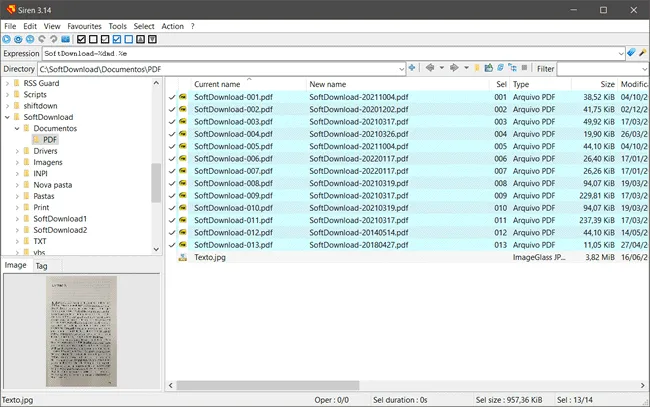This screenshot has height=407, width=650.
Task: Click the file list scroll right arrow
Action: tap(643, 385)
